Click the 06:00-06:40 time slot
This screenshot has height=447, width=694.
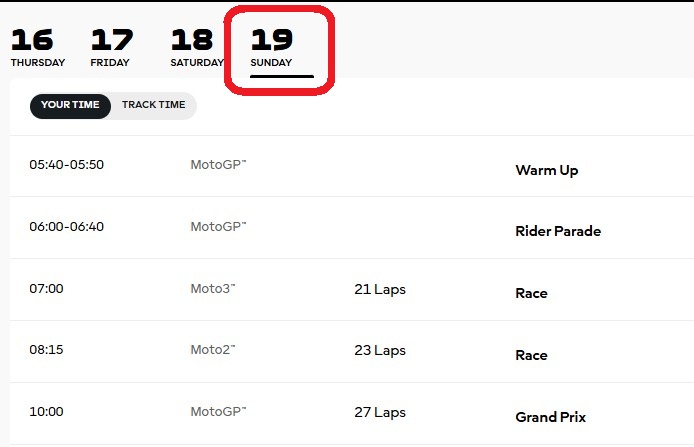coord(66,227)
